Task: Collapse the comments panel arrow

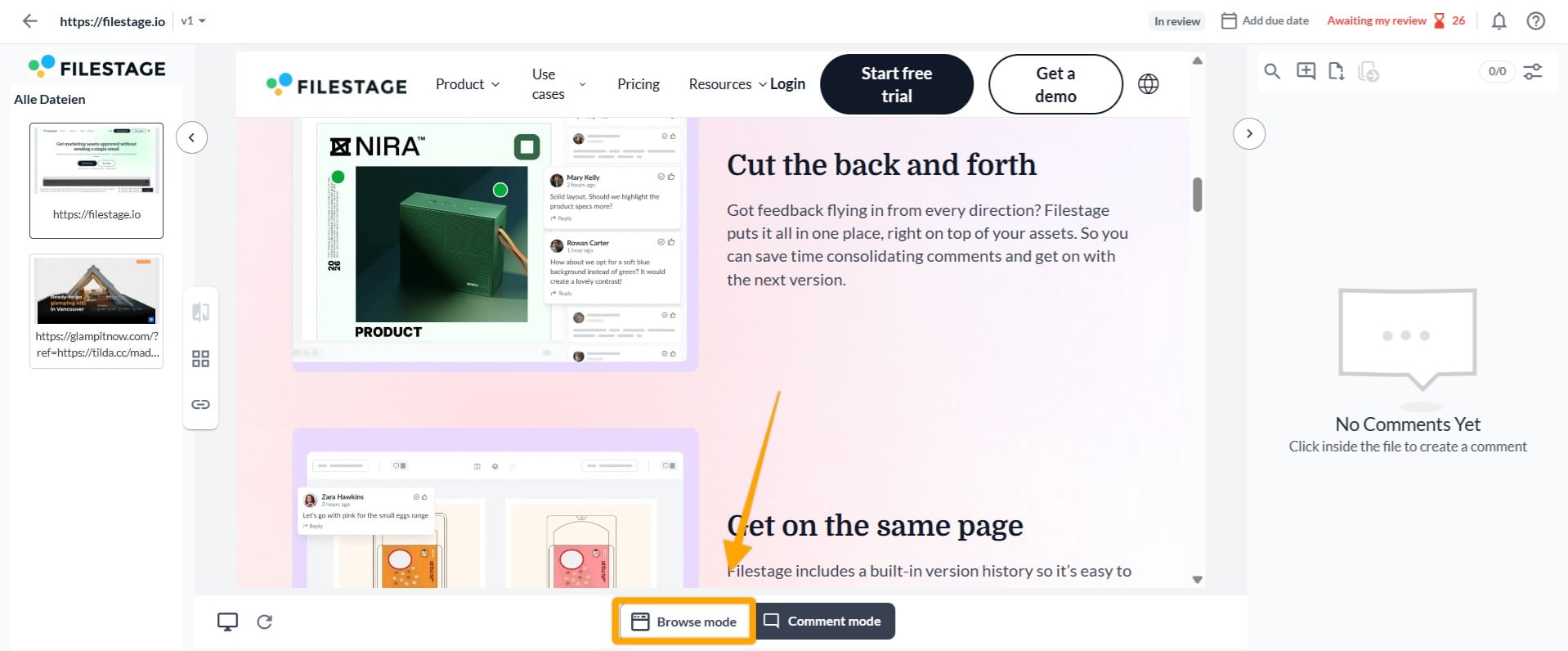Action: pyautogui.click(x=1248, y=133)
